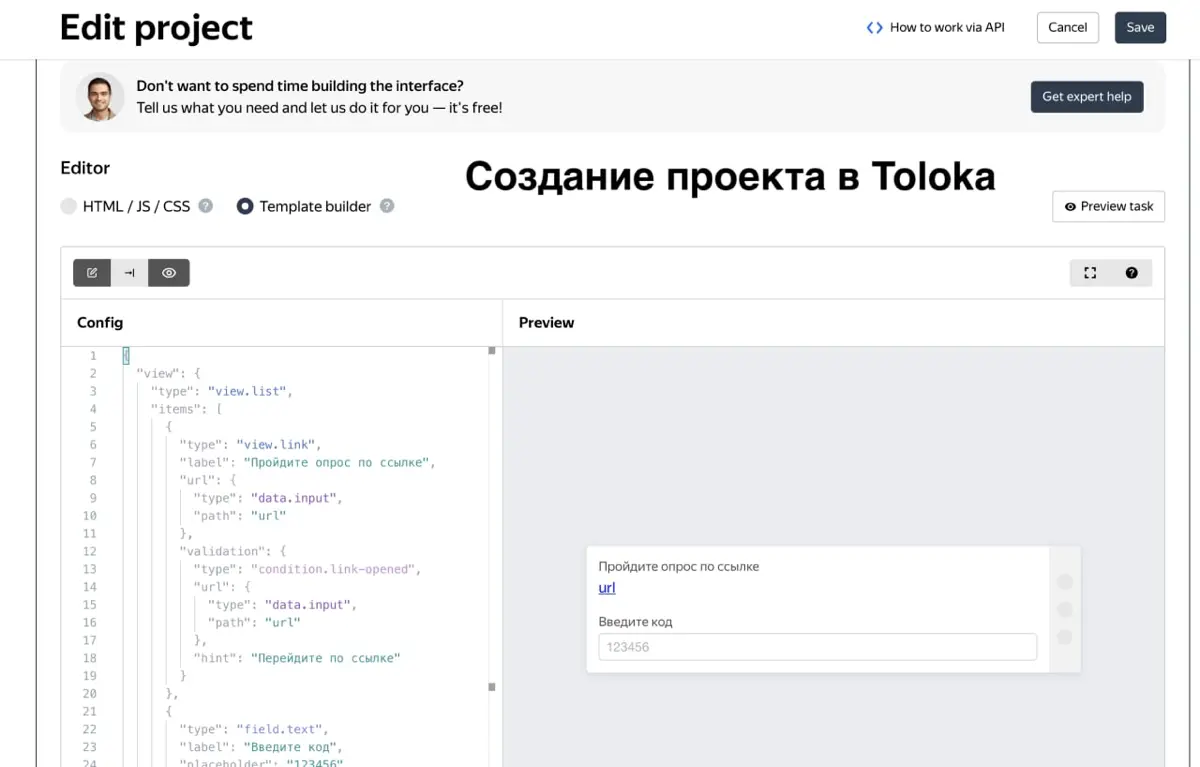Toggle the input data arrow-to-bar icon
The image size is (1200, 767).
click(x=130, y=273)
